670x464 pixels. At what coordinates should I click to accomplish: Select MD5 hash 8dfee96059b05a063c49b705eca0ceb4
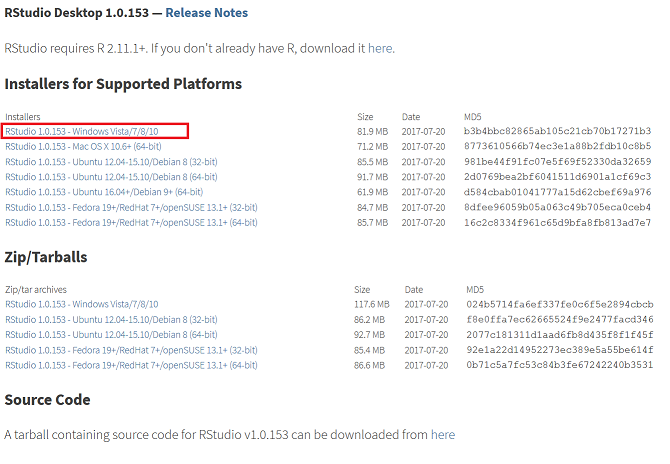(x=557, y=207)
